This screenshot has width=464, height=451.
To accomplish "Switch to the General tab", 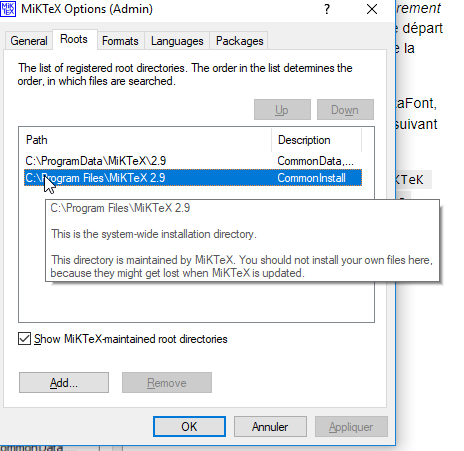I will click(29, 41).
